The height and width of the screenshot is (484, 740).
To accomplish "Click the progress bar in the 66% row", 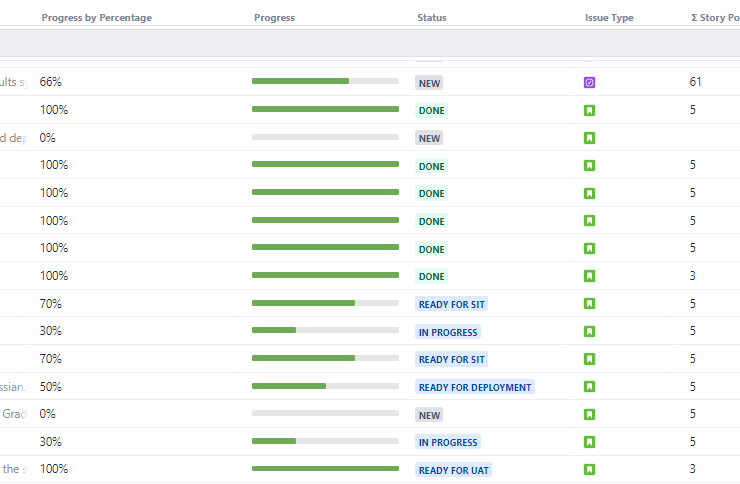I will [x=325, y=81].
